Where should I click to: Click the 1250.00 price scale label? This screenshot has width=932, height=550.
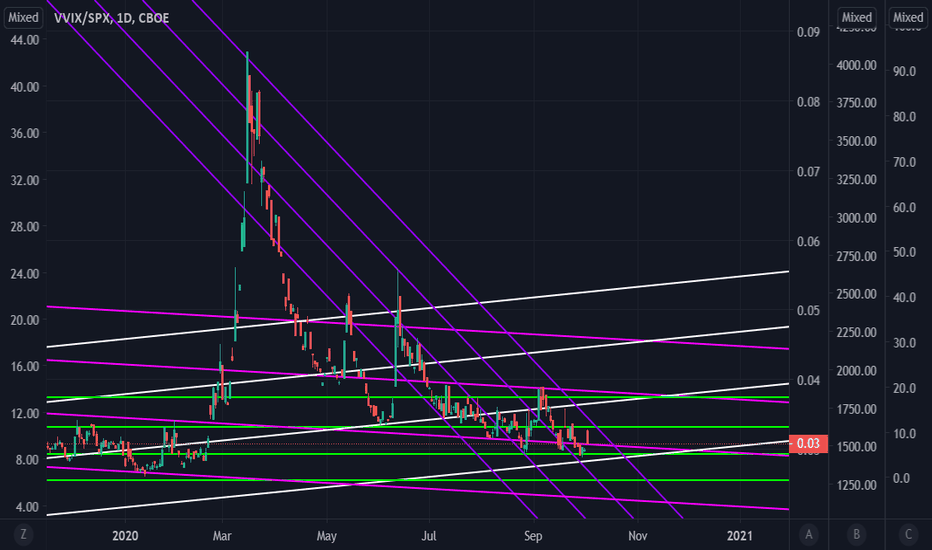(x=857, y=485)
